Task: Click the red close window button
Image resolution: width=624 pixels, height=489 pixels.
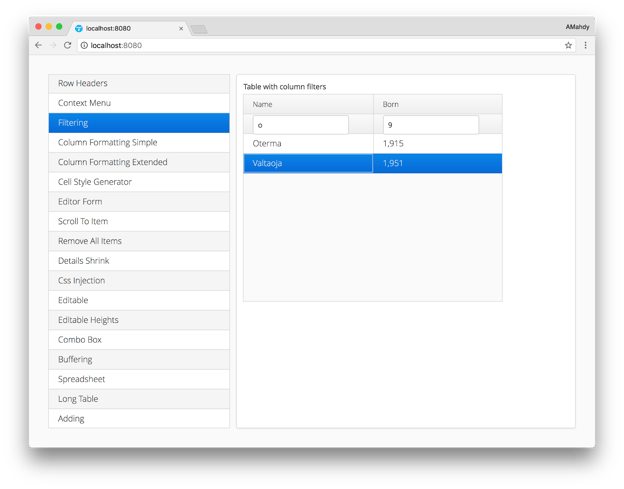Action: coord(39,27)
